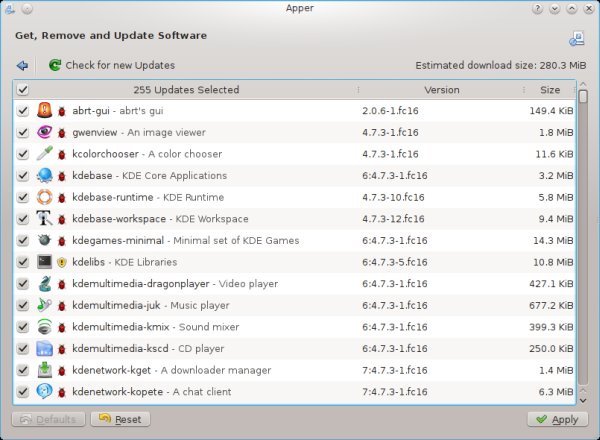The image size is (600, 440).
Task: Click the kdemultimedia-juk music note icon
Action: coord(44,305)
